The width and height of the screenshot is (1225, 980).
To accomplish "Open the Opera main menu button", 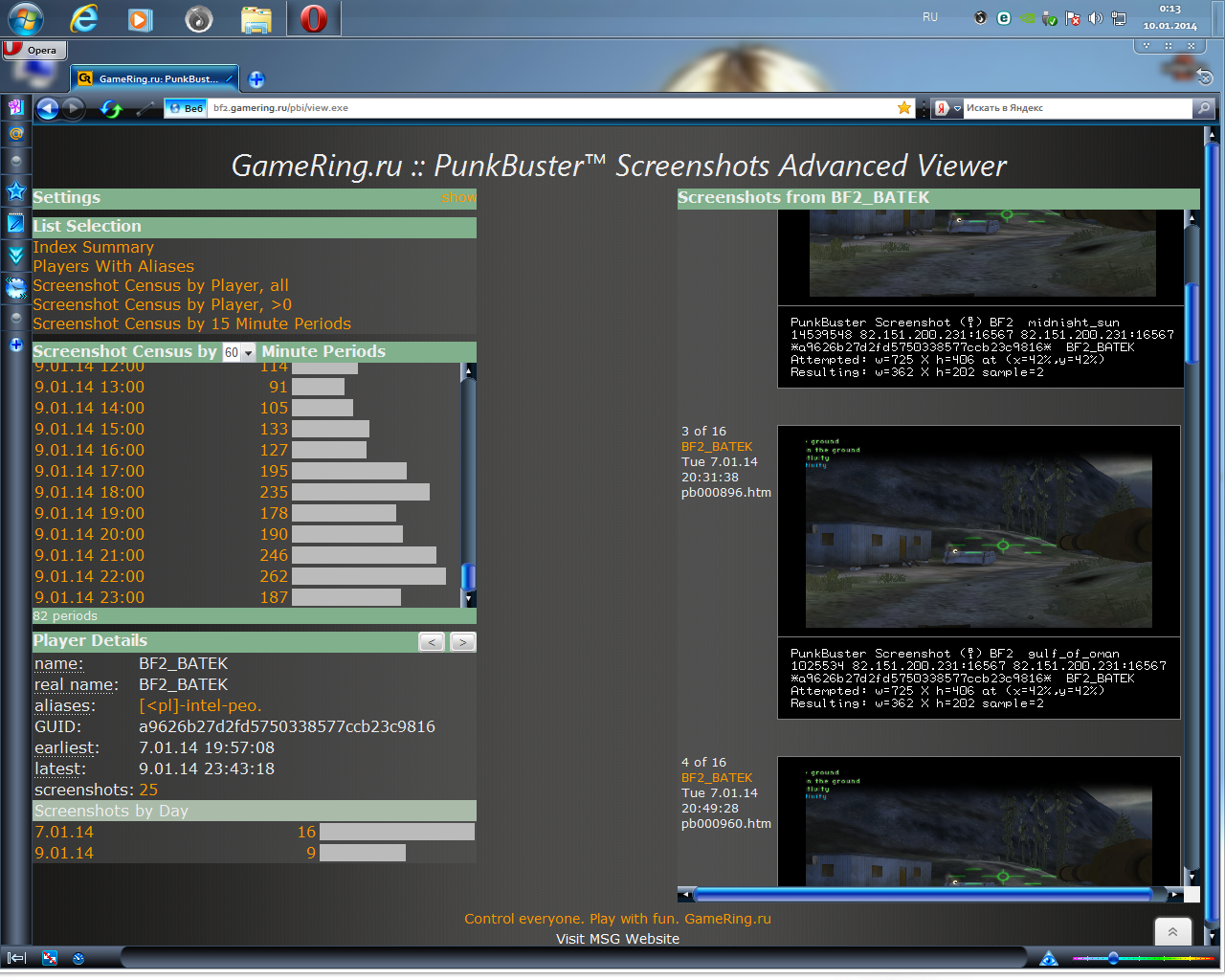I will coord(32,50).
